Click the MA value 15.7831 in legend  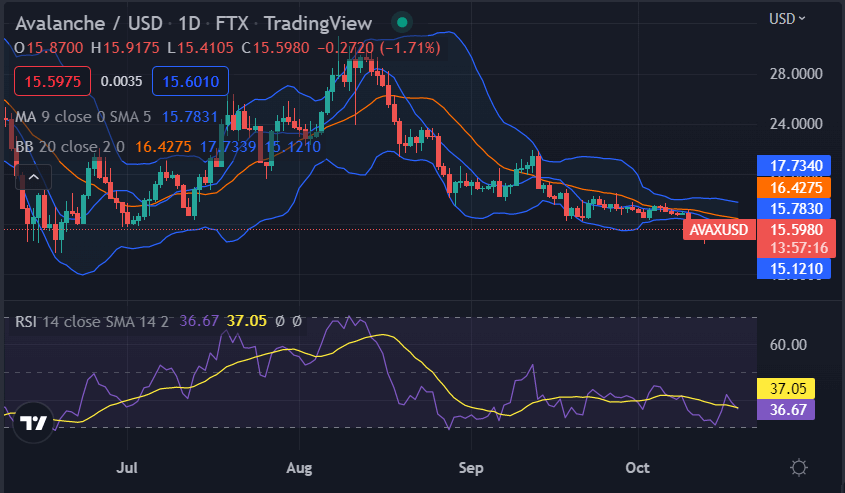pyautogui.click(x=190, y=117)
